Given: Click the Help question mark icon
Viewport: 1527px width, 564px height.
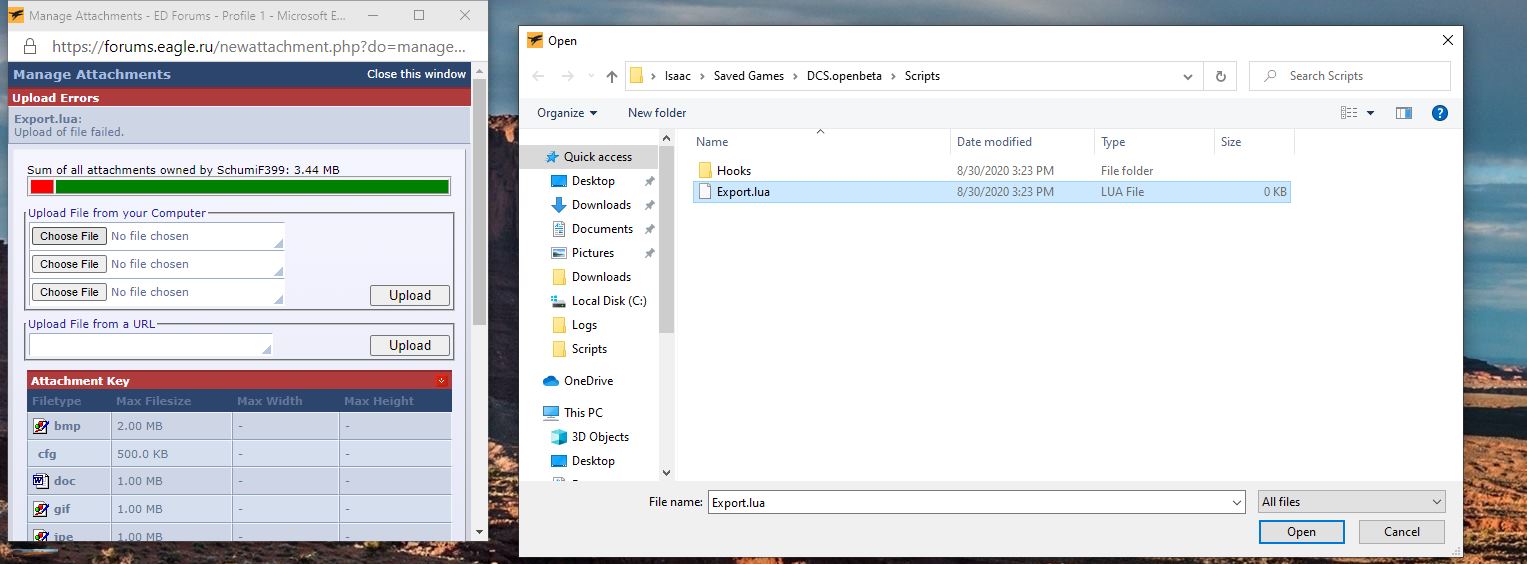Looking at the screenshot, I should [1440, 113].
